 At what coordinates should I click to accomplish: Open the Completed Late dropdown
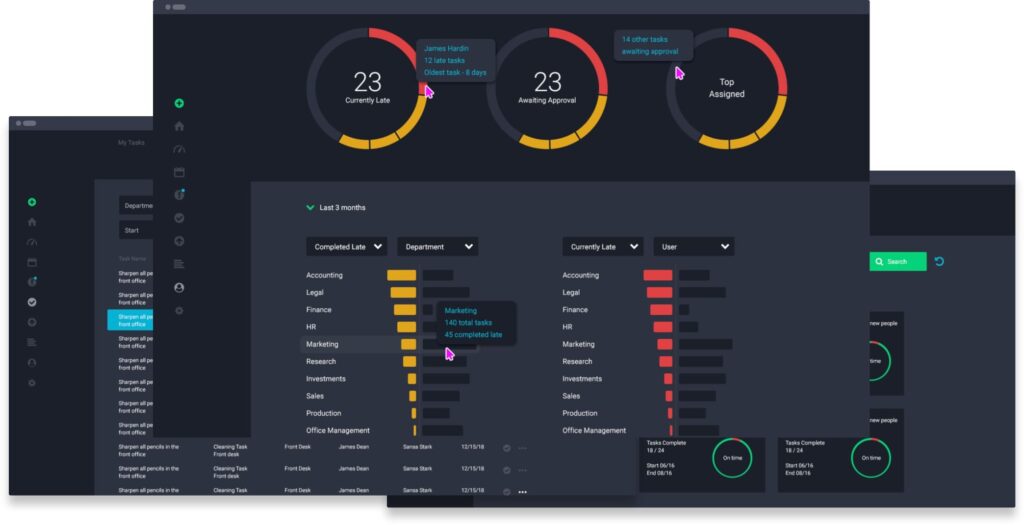click(346, 247)
